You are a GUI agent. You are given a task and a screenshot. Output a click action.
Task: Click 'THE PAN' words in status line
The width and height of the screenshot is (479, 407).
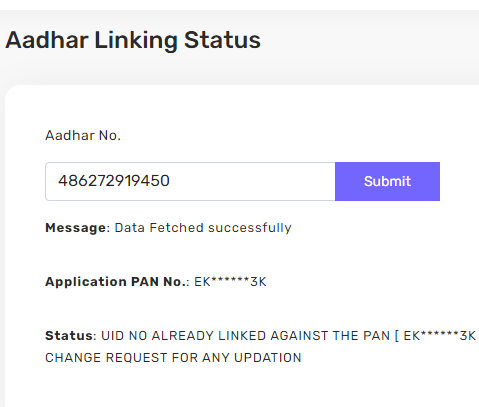pos(361,336)
